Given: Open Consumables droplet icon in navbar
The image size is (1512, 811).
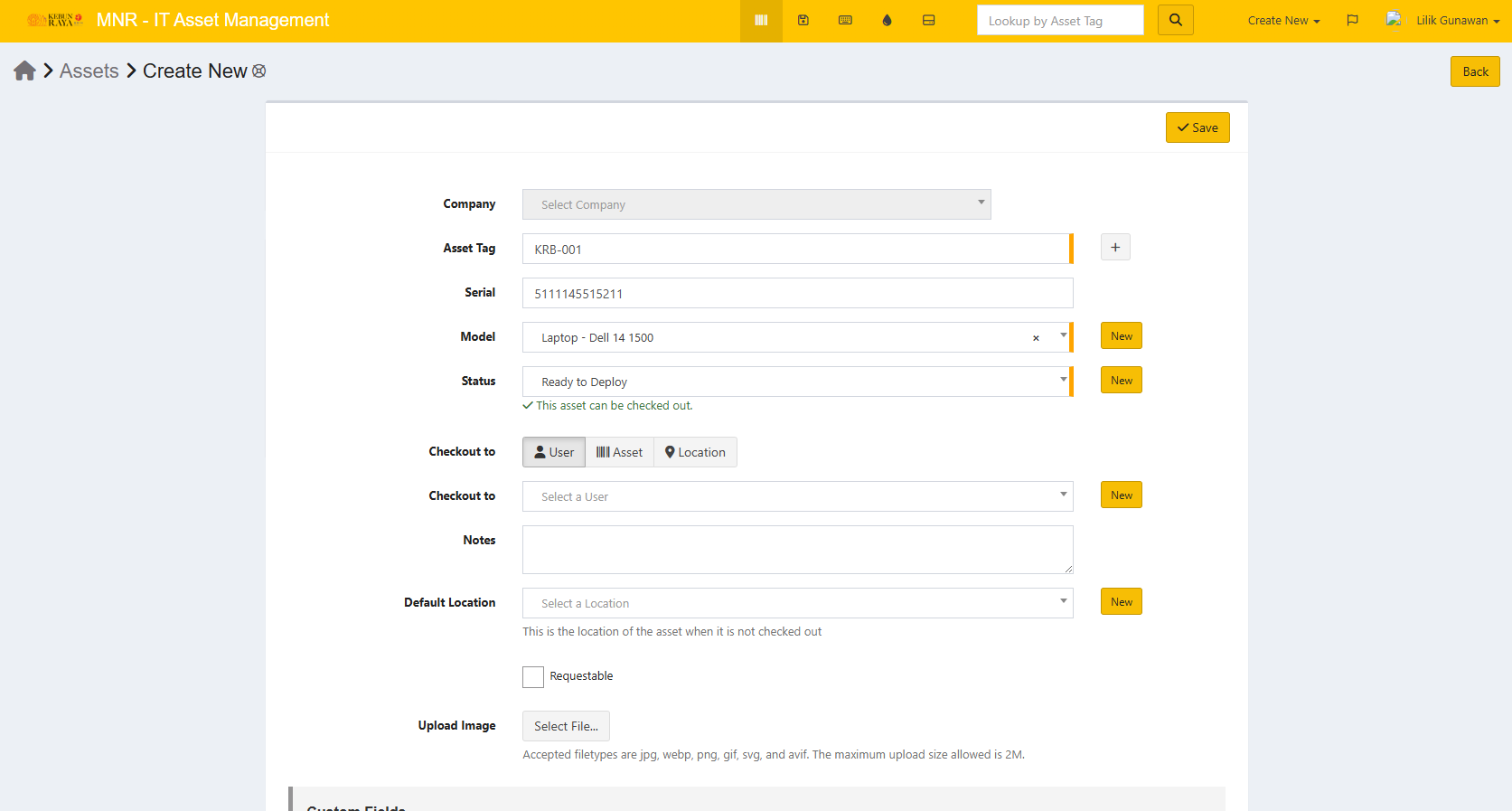Looking at the screenshot, I should pos(887,21).
